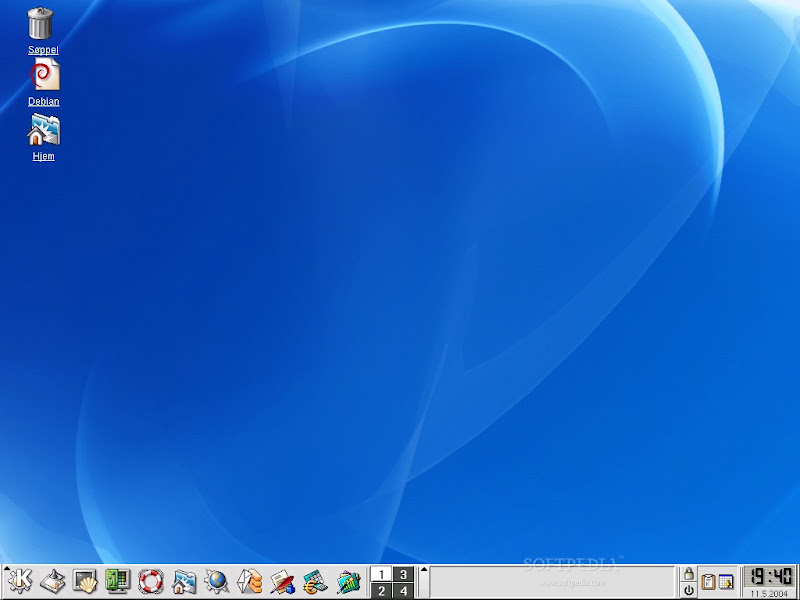Open the KMail envelope icon
Screen dimensions: 800x600
click(249, 580)
